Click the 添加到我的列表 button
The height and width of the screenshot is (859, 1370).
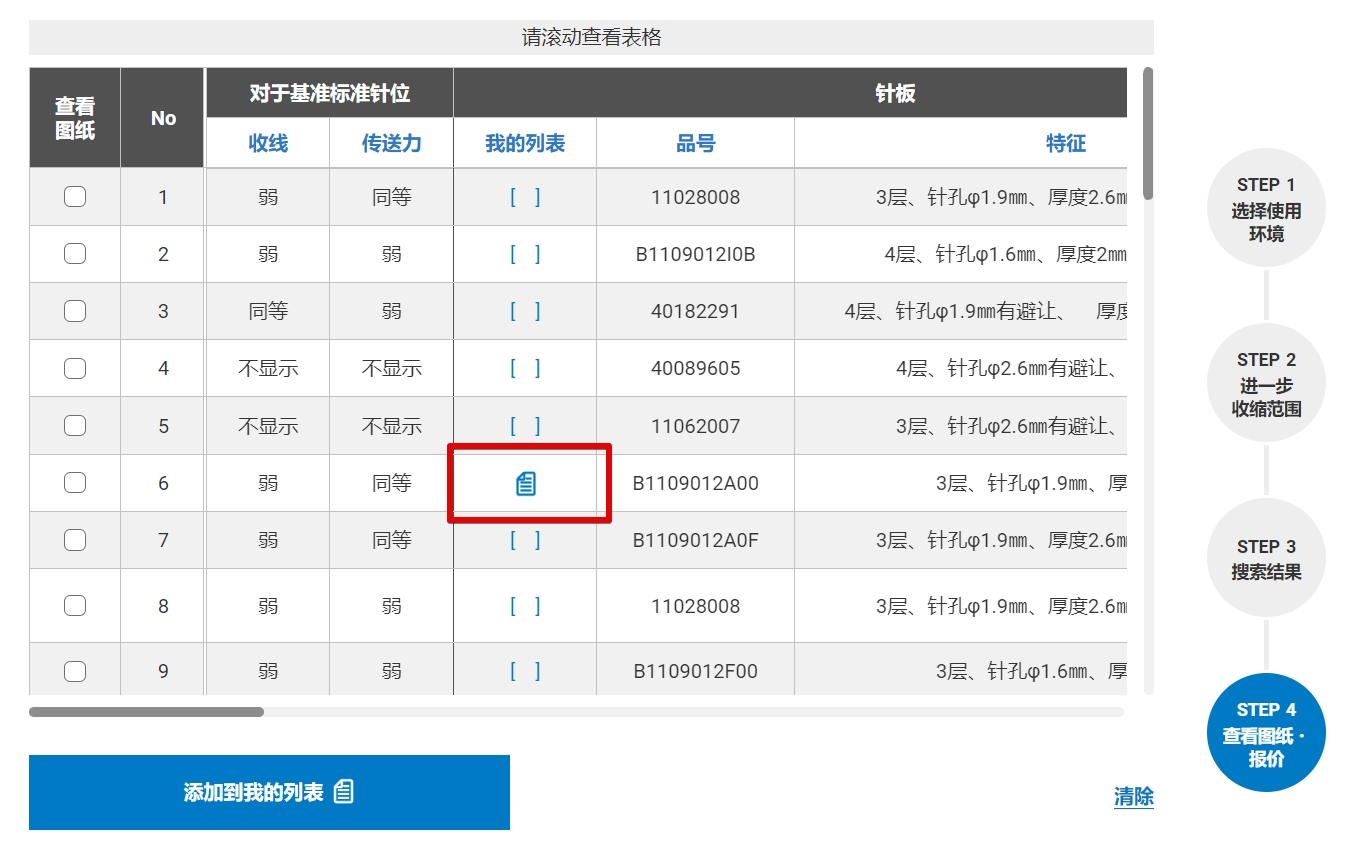[269, 792]
